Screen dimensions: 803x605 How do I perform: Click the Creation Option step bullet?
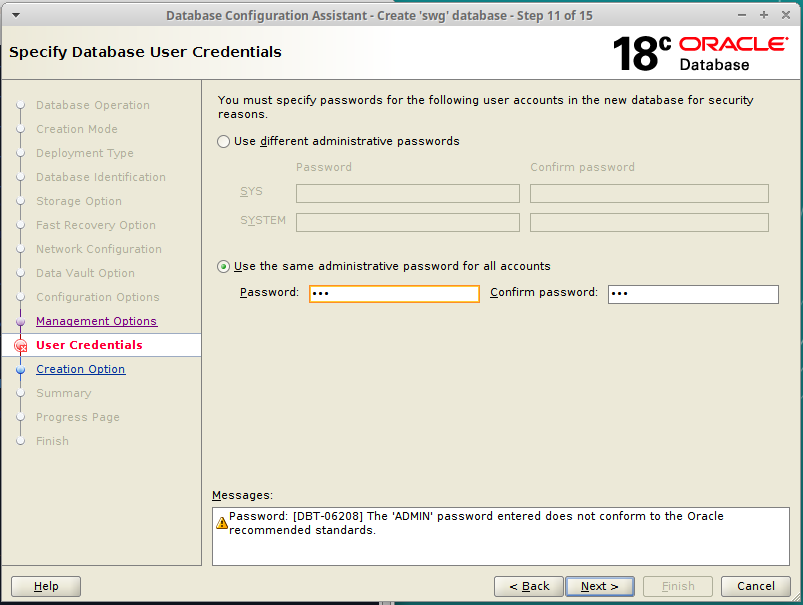[x=20, y=370]
